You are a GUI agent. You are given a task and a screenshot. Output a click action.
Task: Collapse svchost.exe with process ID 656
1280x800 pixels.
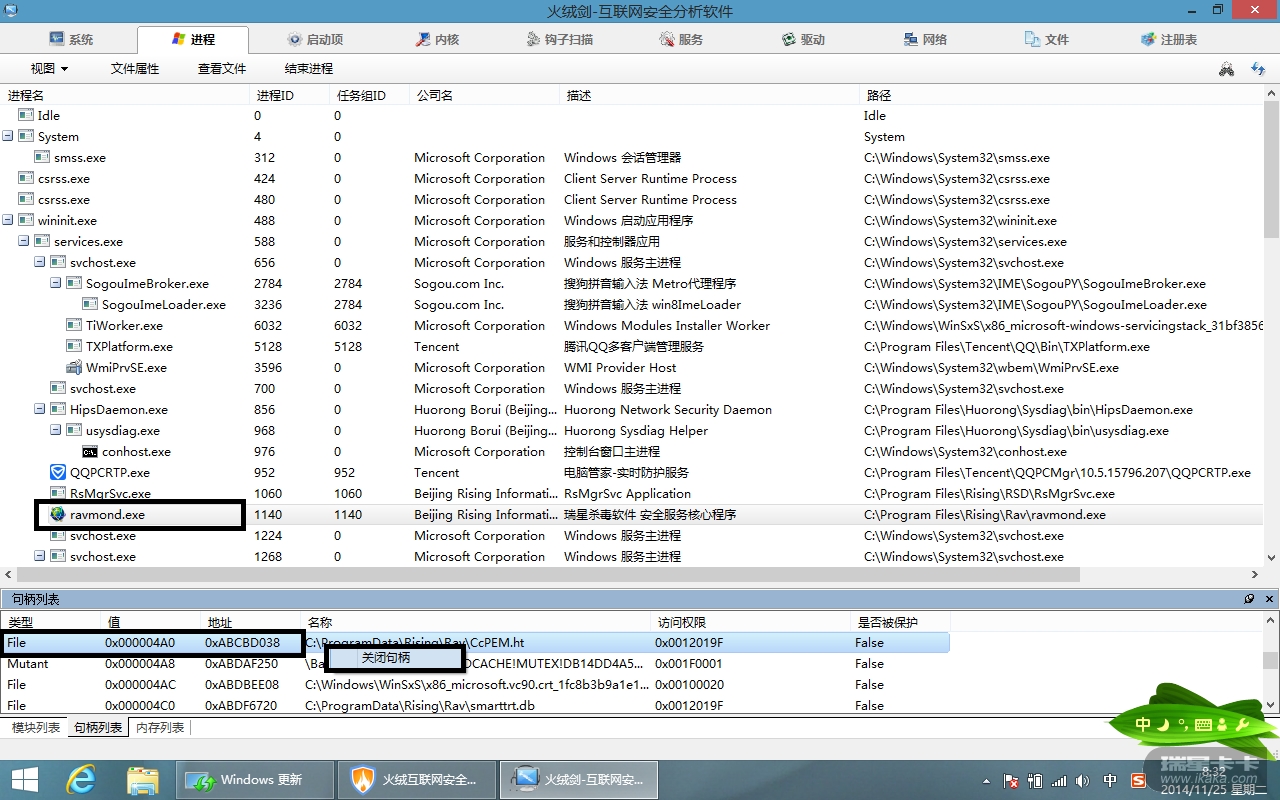click(40, 262)
